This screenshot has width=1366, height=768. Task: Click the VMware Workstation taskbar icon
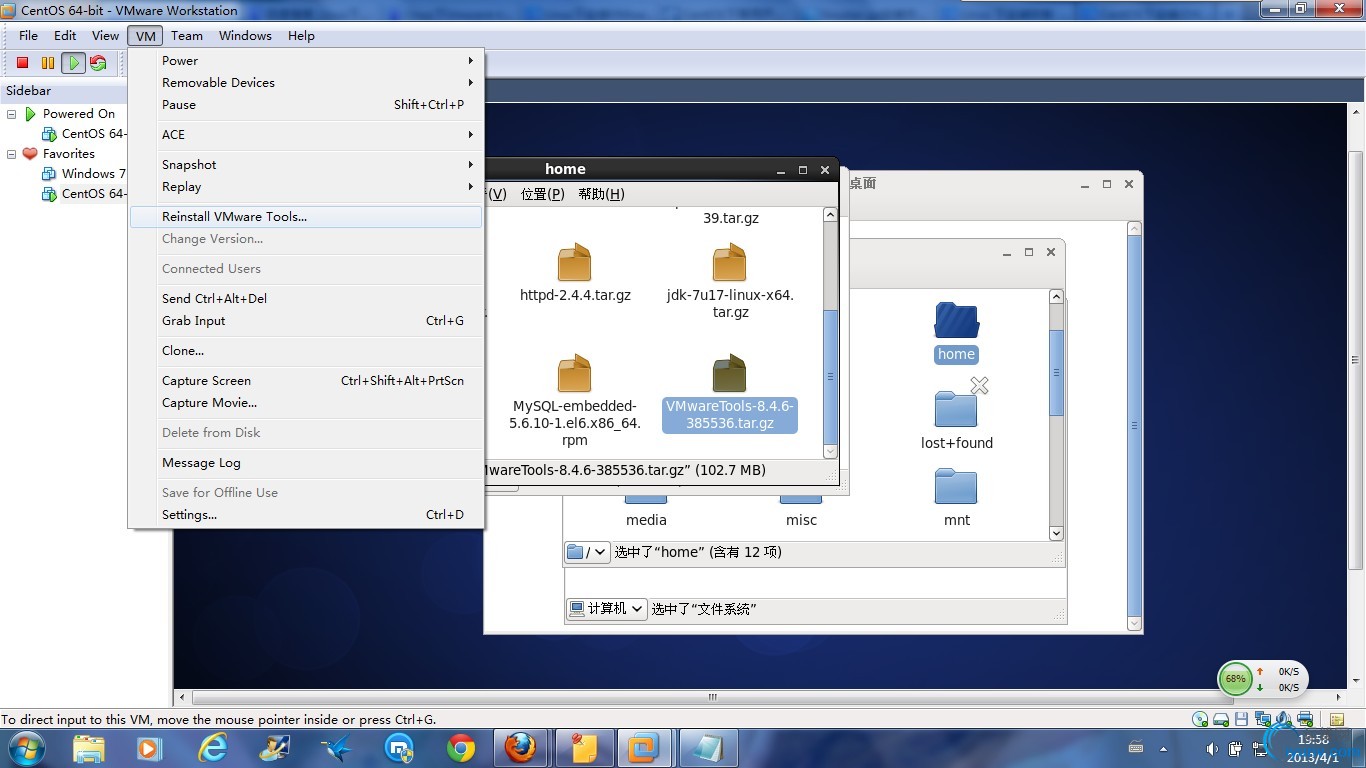pos(645,747)
